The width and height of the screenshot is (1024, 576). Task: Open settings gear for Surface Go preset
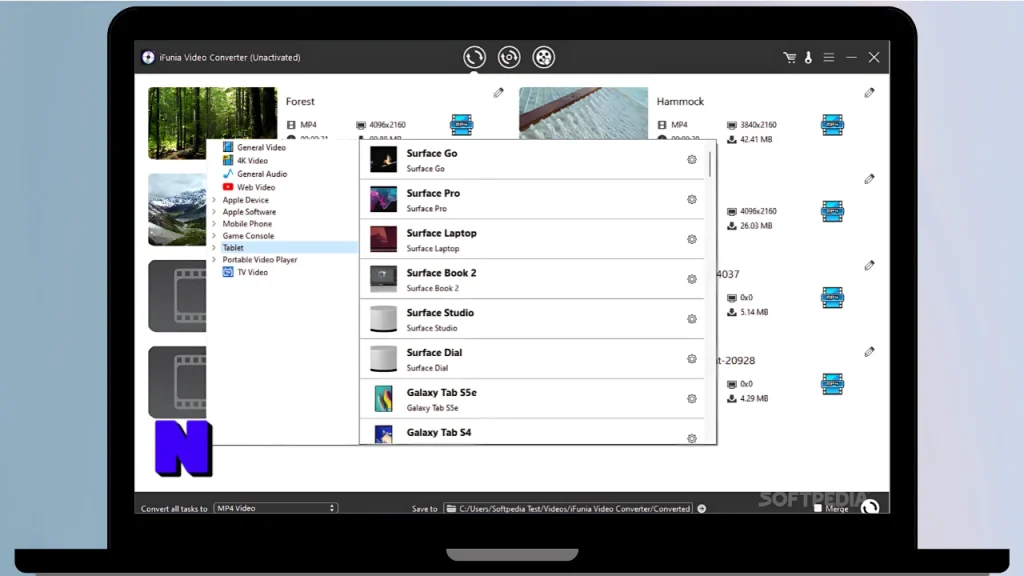pyautogui.click(x=692, y=159)
